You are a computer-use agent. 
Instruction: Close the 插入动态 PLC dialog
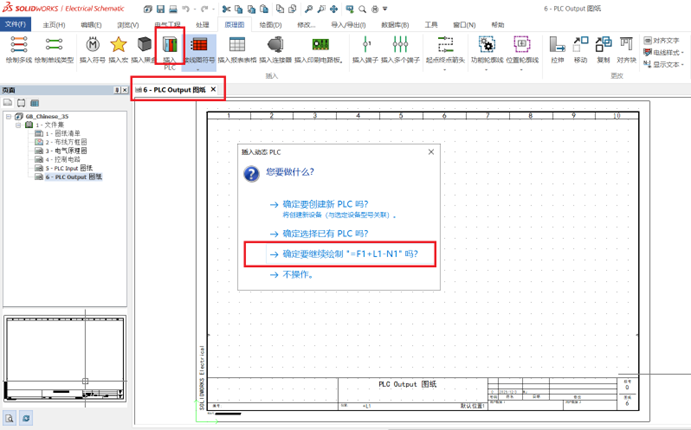click(431, 152)
